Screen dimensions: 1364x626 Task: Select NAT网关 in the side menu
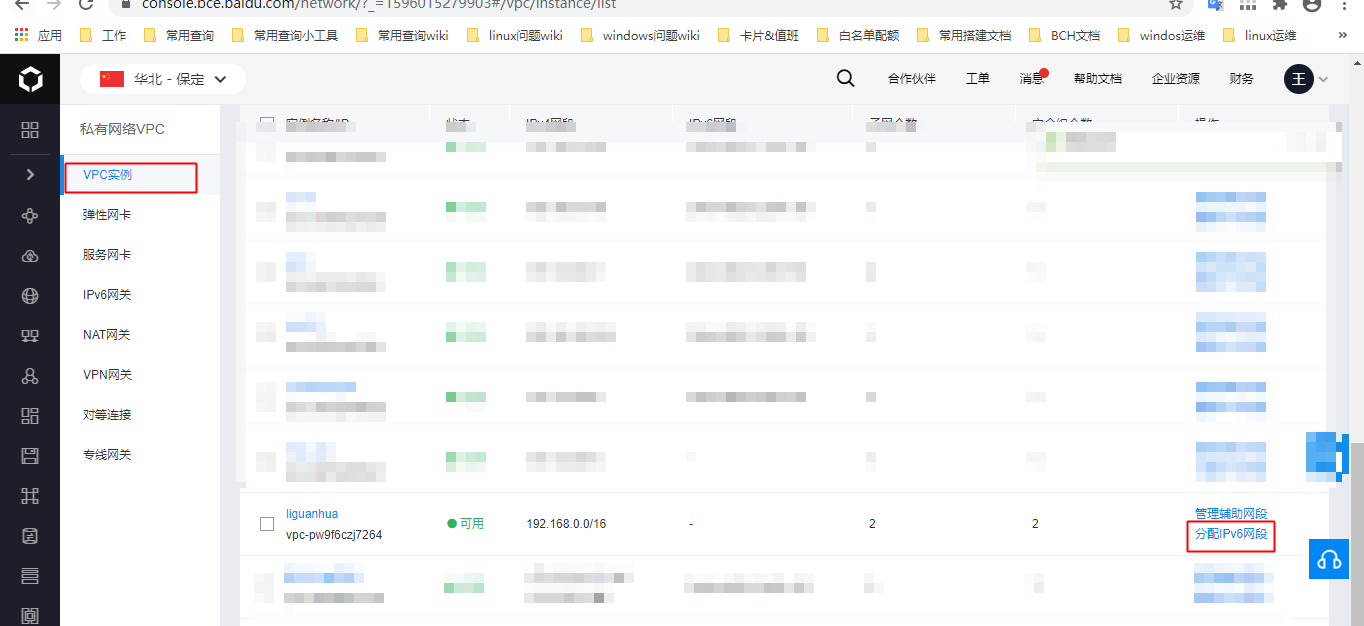click(107, 335)
